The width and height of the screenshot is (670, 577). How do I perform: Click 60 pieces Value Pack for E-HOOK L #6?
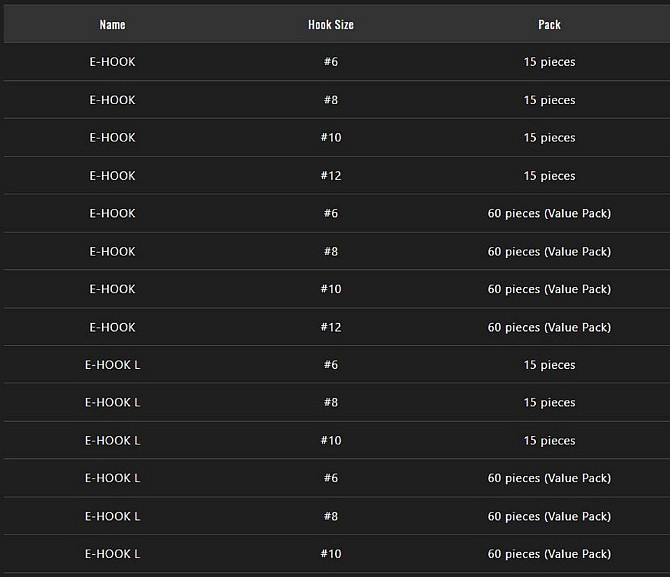(549, 478)
